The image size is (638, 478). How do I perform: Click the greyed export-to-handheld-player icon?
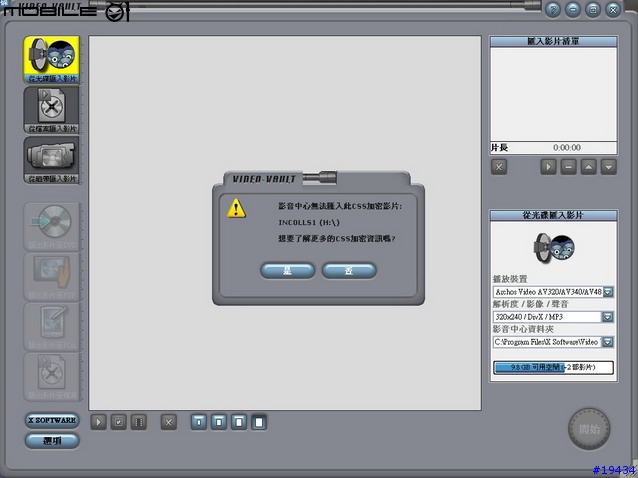(51, 277)
